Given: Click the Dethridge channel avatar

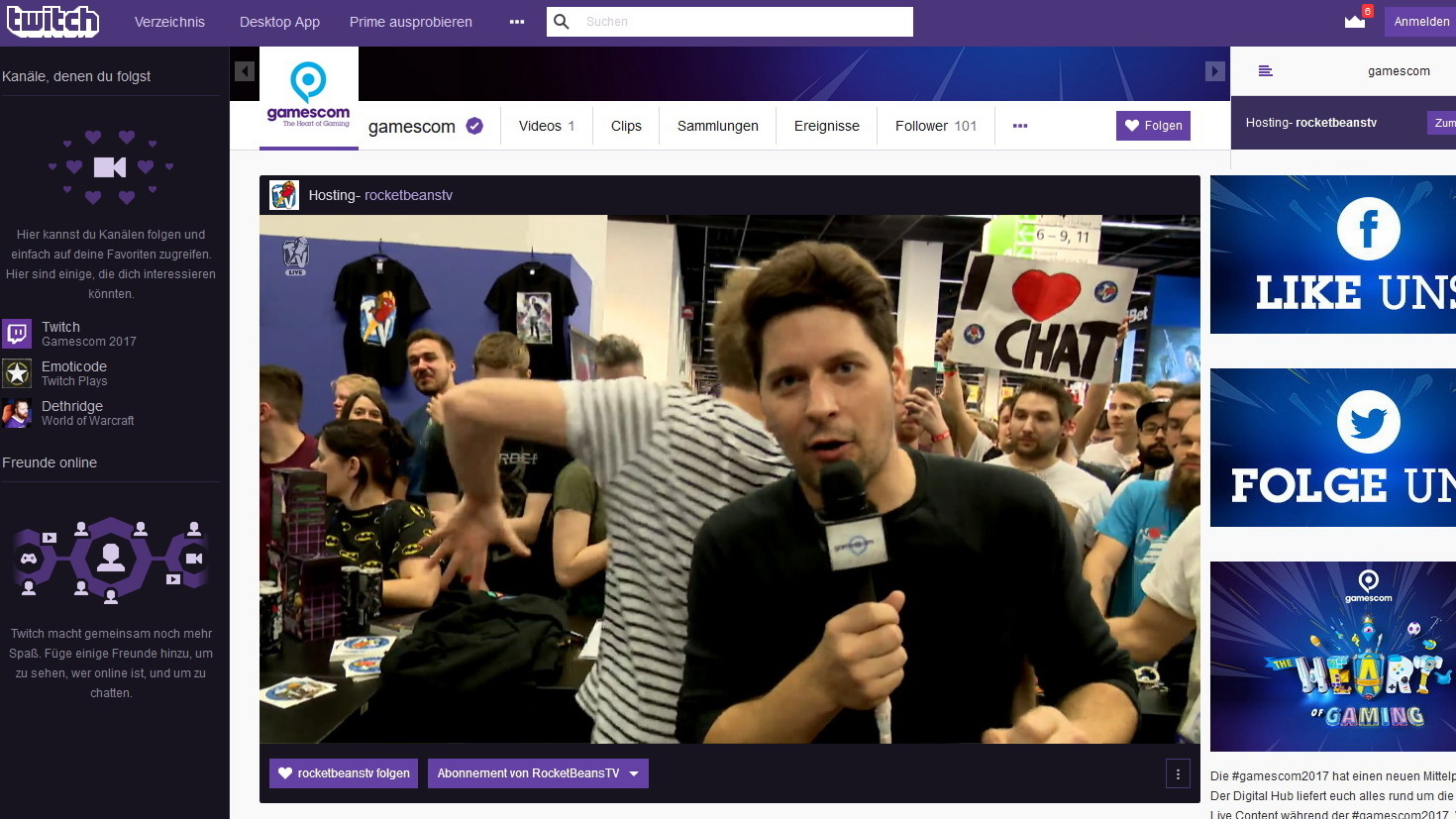Looking at the screenshot, I should point(17,413).
